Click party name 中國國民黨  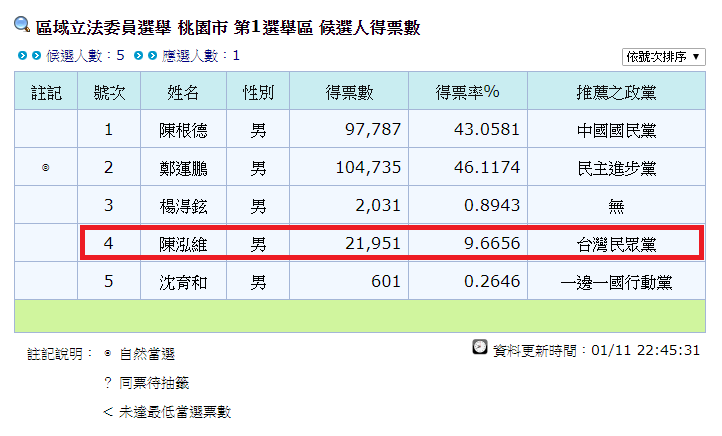pos(617,131)
